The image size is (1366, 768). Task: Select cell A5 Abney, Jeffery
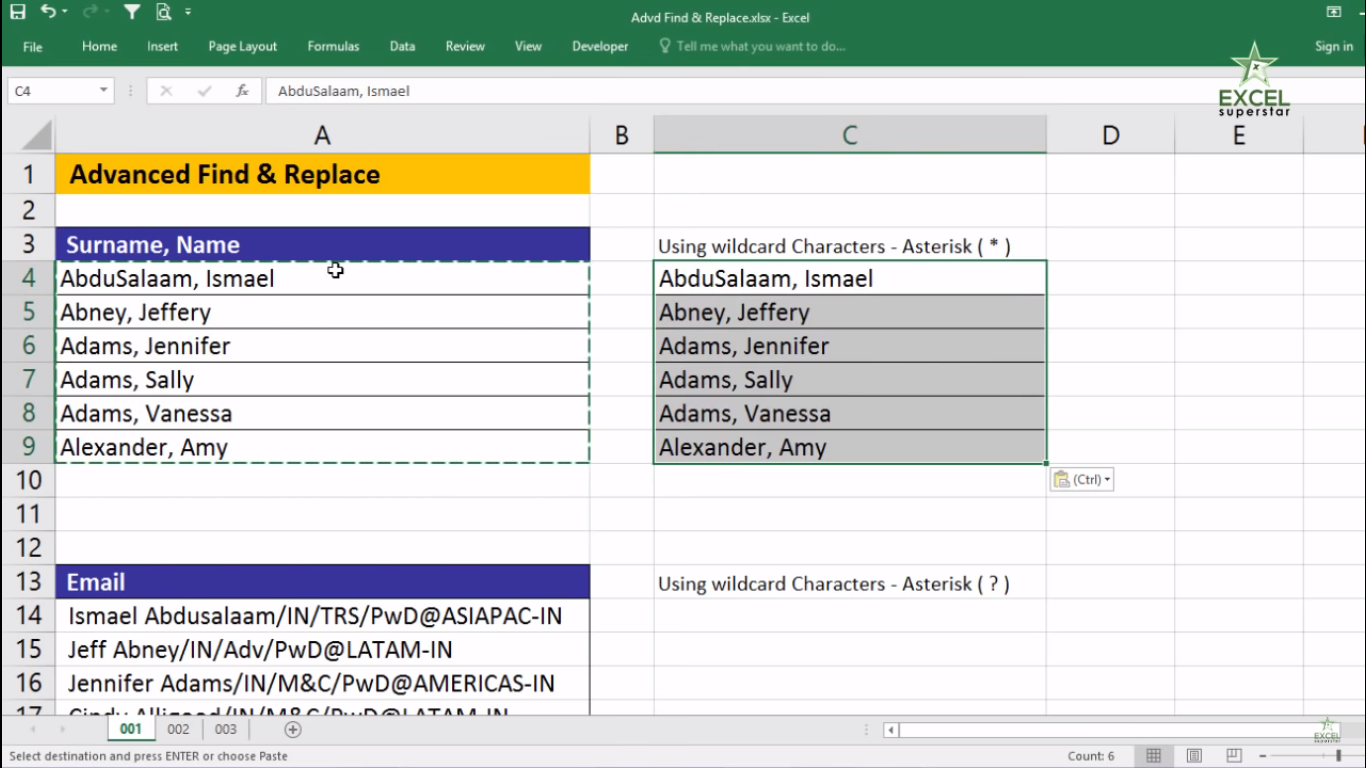322,312
